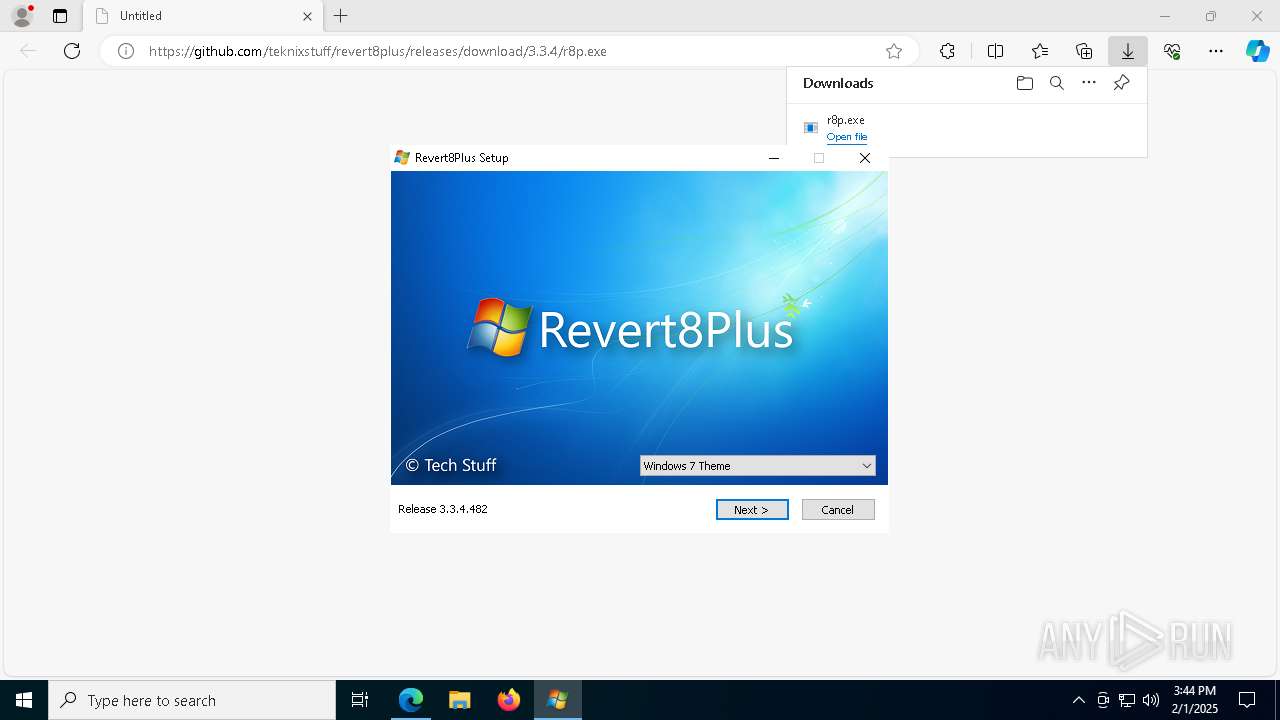Open Task View on the taskbar

pyautogui.click(x=360, y=700)
